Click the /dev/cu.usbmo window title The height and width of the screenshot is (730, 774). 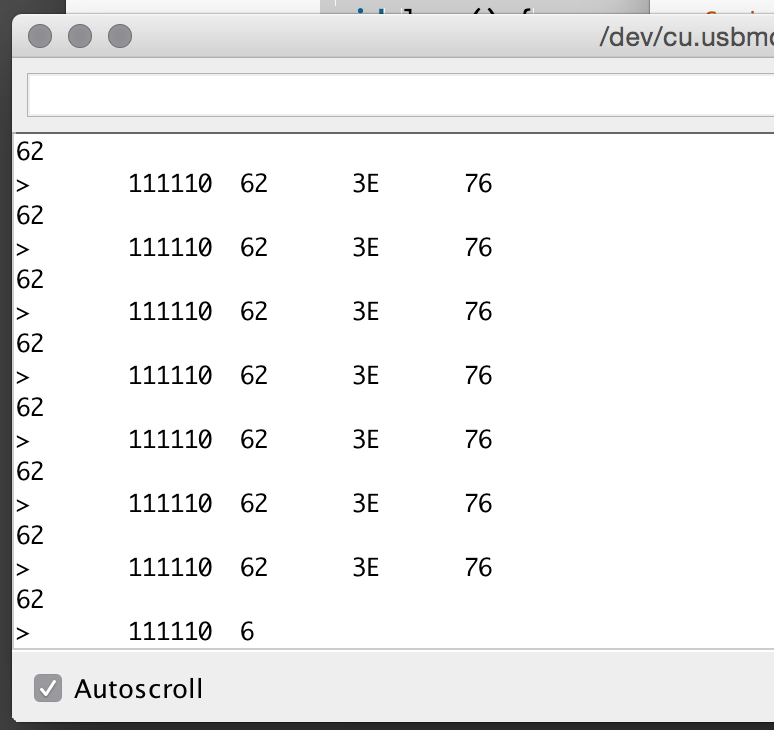(685, 39)
